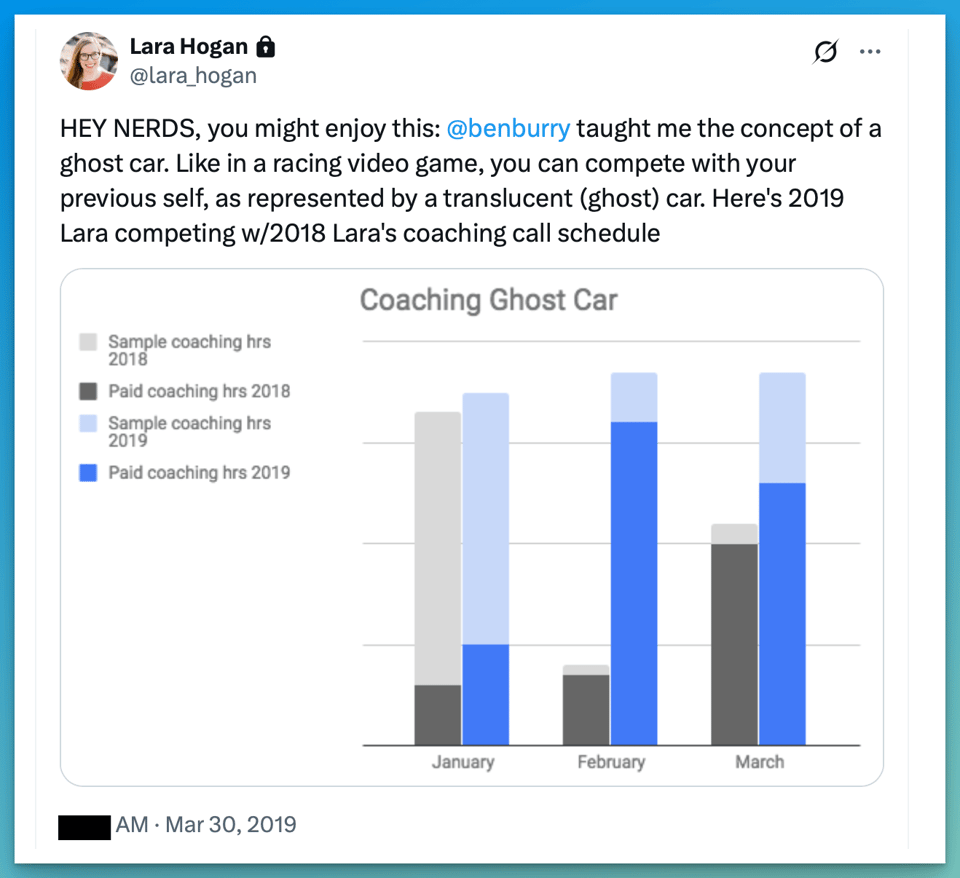Click the February axis label

[611, 762]
